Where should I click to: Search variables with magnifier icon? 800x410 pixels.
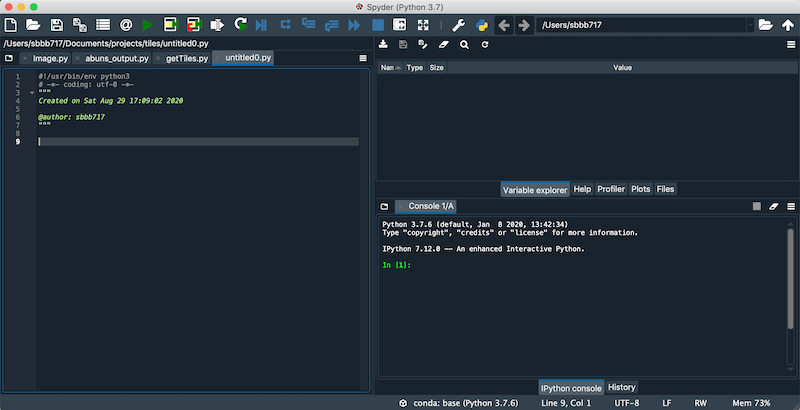tap(464, 44)
